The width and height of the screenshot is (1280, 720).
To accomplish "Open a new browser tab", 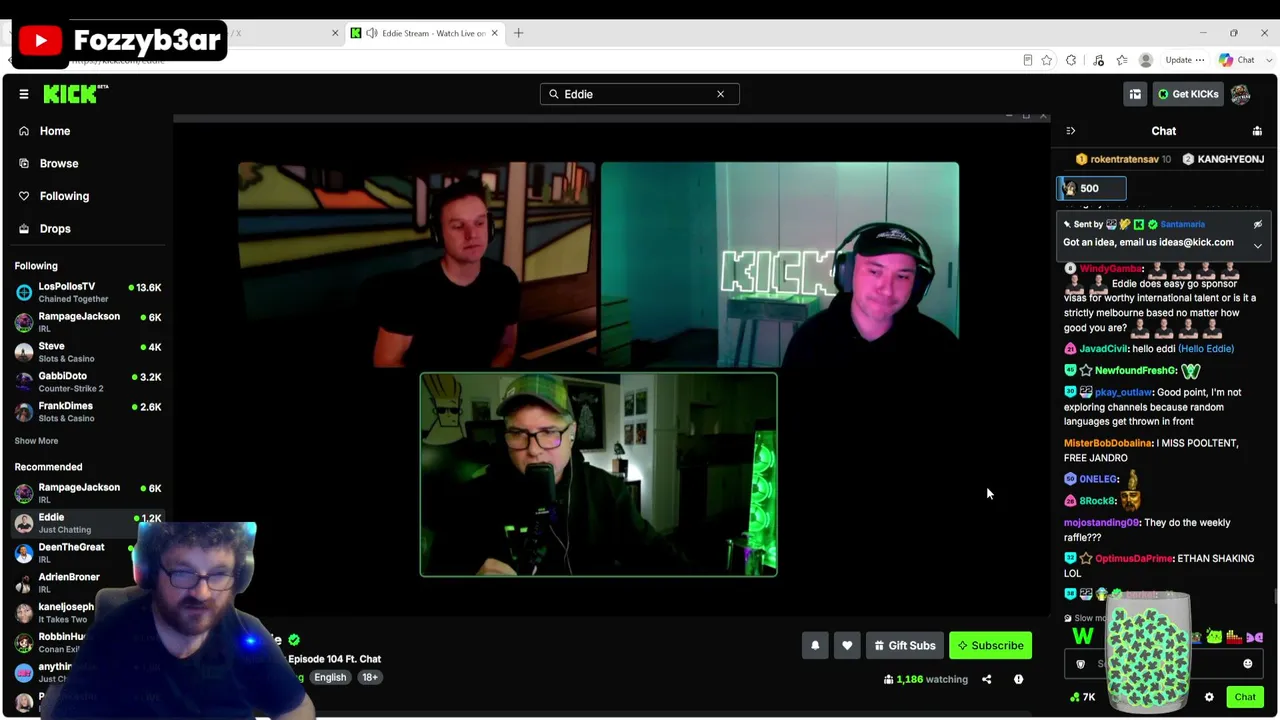I will point(518,33).
